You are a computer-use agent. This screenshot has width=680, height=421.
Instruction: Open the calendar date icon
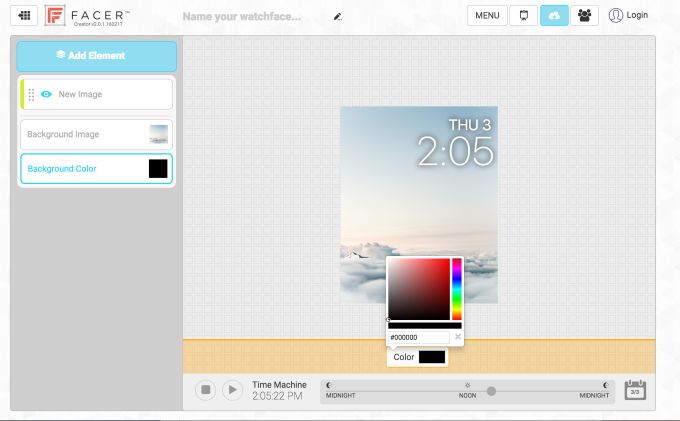point(635,390)
